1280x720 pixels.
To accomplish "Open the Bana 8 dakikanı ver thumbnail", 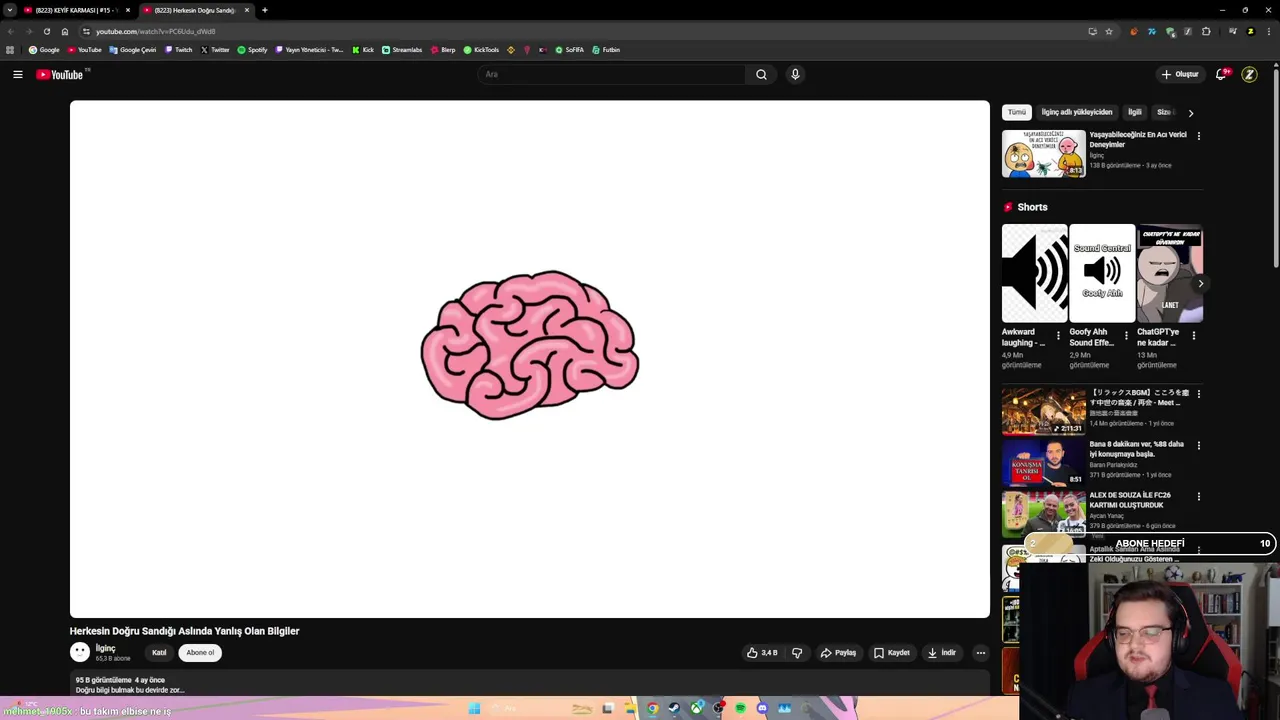I will click(1044, 463).
